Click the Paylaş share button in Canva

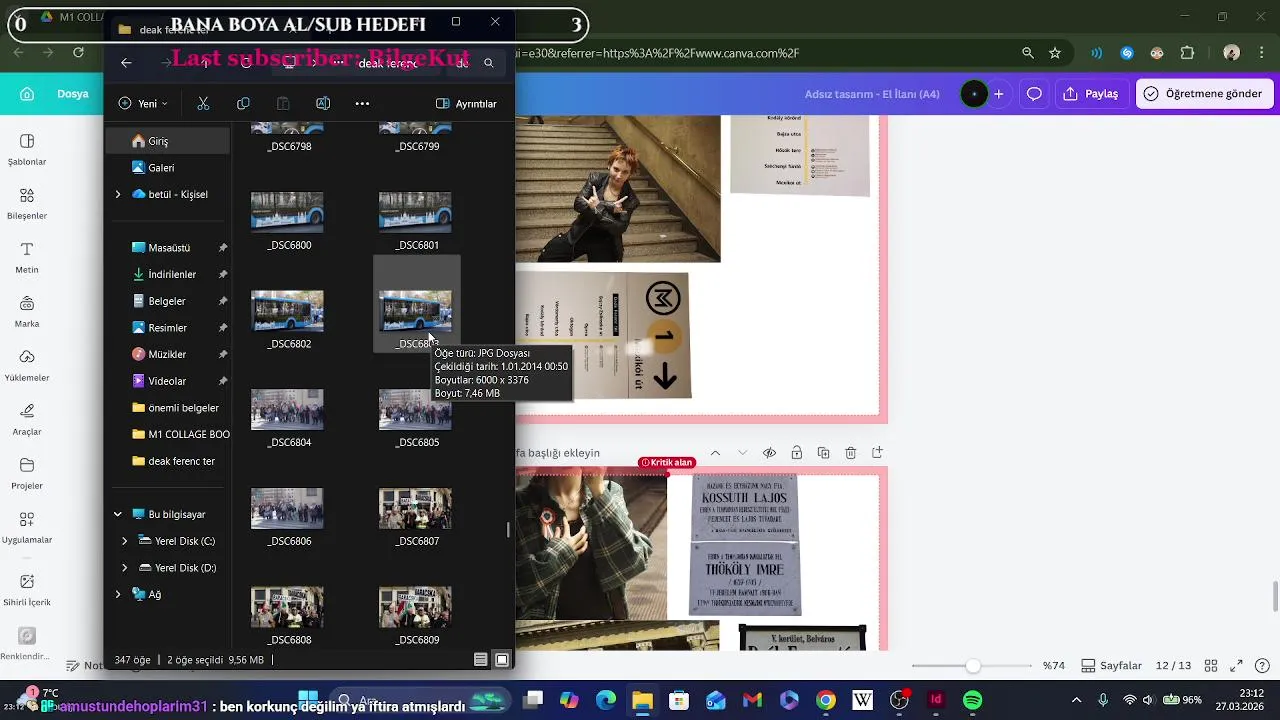[x=1091, y=94]
